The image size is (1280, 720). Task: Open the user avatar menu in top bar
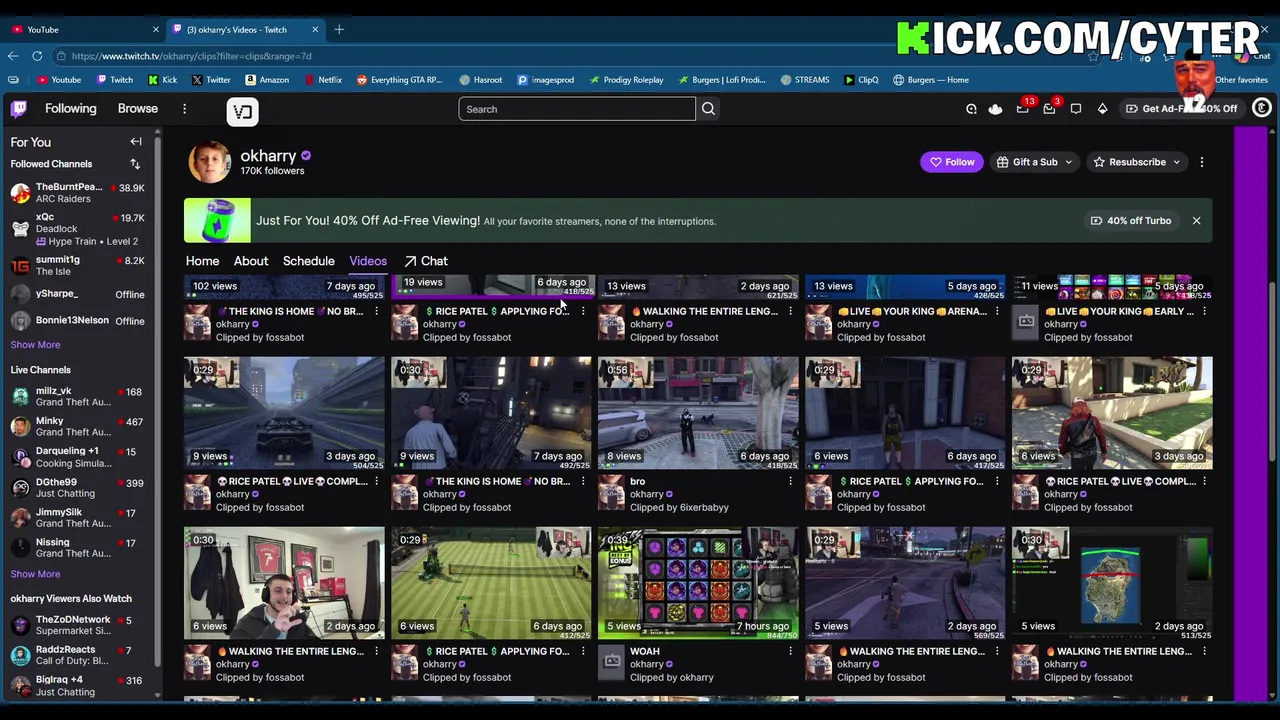tap(1262, 108)
